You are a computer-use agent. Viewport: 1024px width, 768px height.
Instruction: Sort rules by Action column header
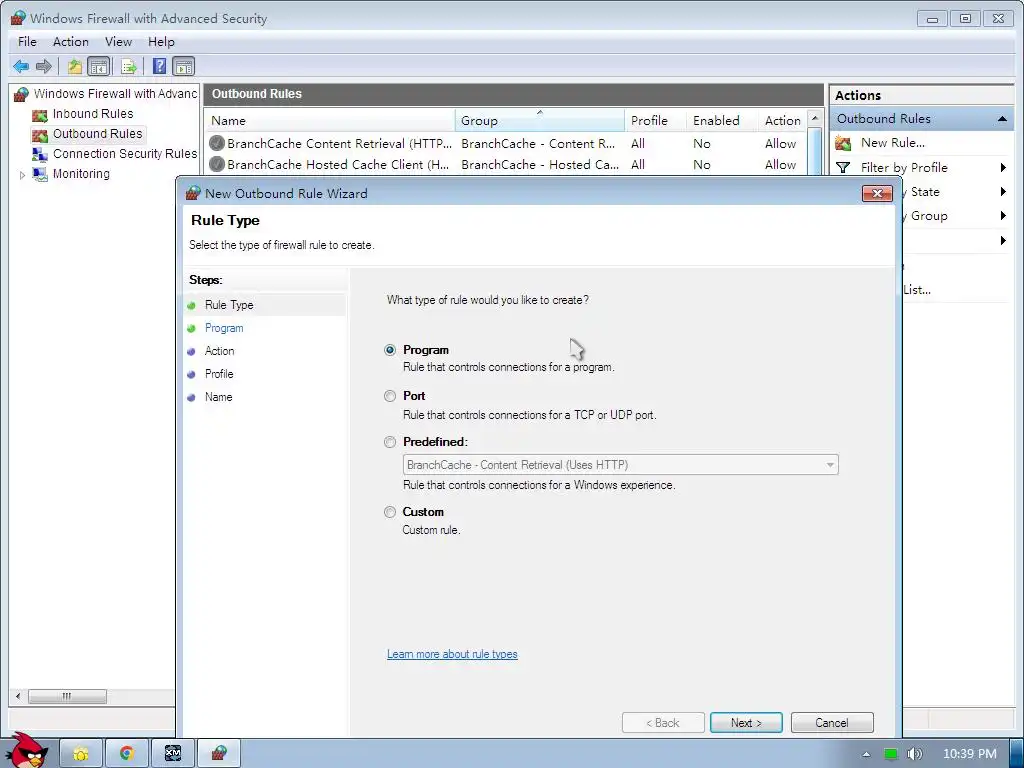(x=782, y=121)
